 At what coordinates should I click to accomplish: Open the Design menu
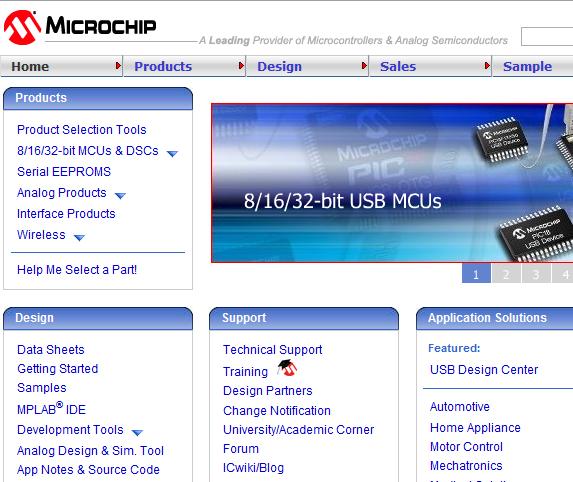(x=307, y=66)
